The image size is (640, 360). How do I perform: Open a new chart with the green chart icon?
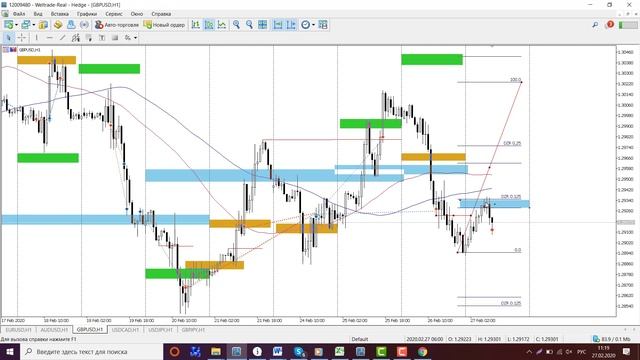(8, 25)
